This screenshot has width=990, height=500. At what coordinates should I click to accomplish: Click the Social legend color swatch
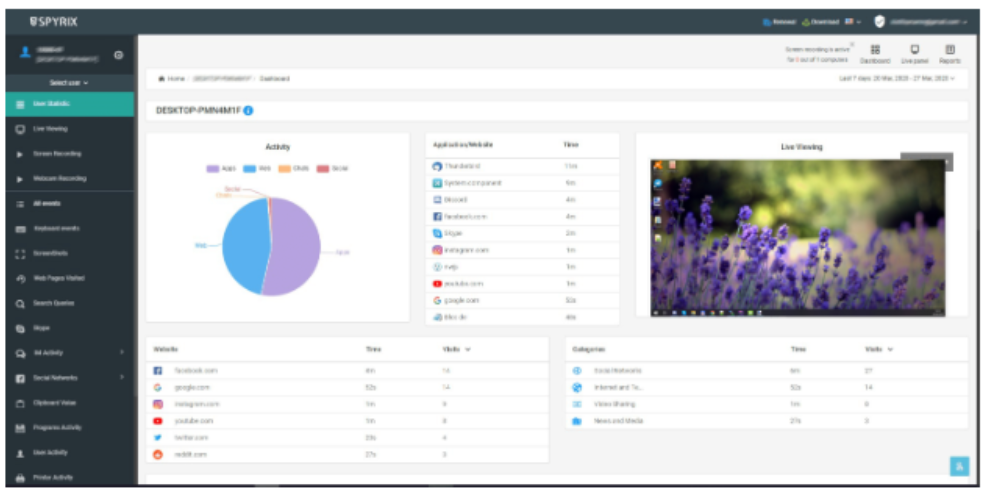[323, 168]
